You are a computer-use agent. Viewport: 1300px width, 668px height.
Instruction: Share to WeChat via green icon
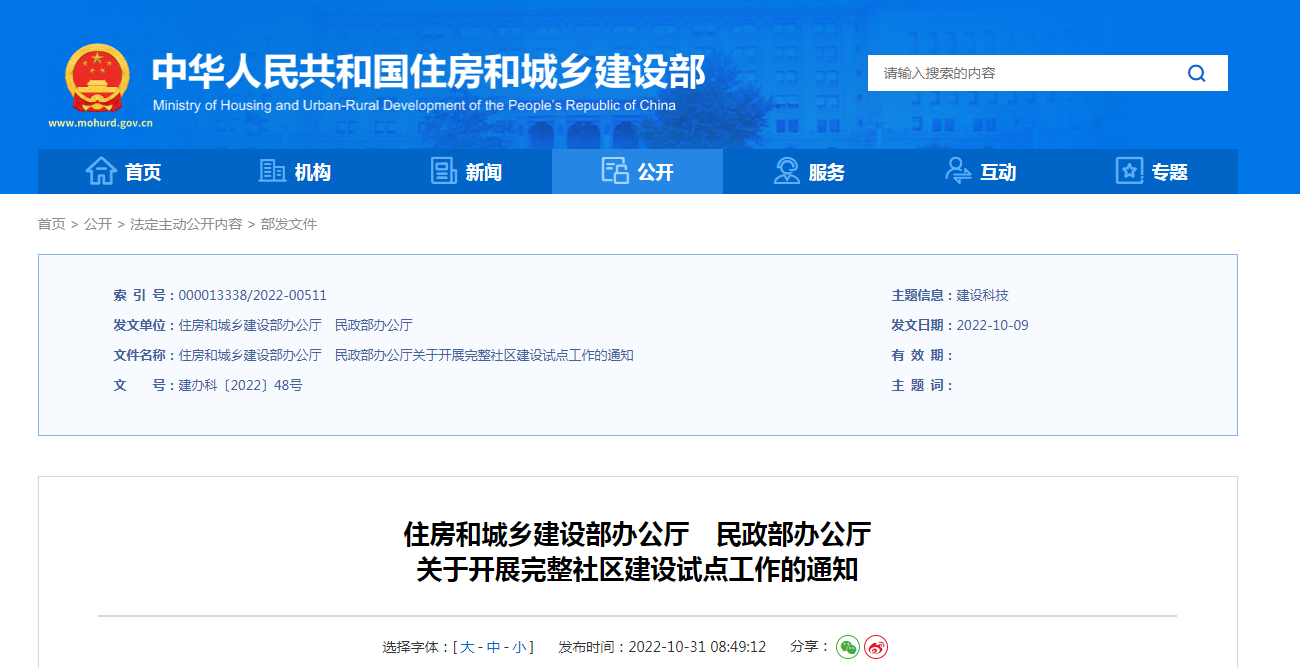(848, 647)
